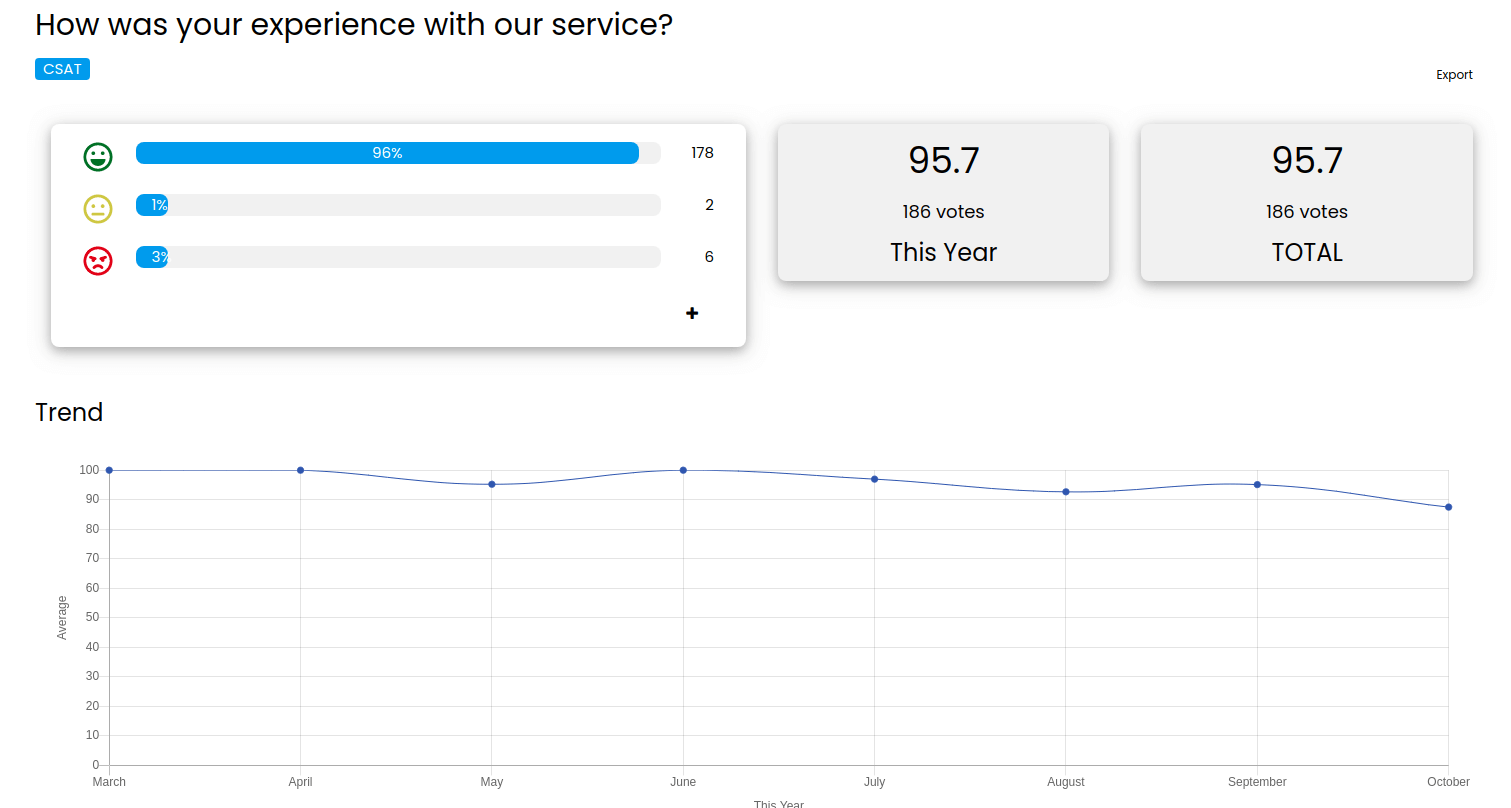Click the yellow neutral face icon
The height and width of the screenshot is (808, 1511).
[x=97, y=209]
